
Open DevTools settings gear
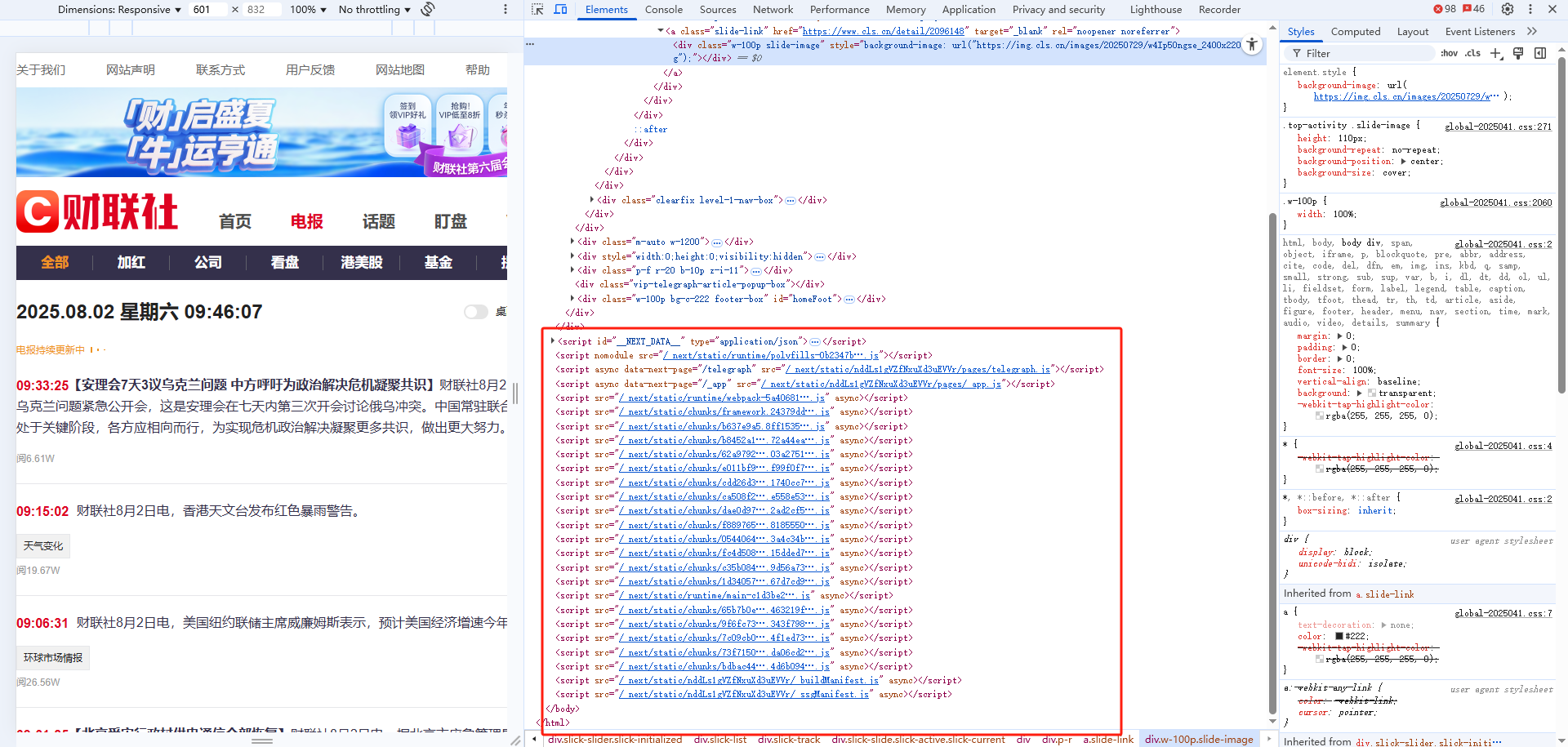point(1508,9)
